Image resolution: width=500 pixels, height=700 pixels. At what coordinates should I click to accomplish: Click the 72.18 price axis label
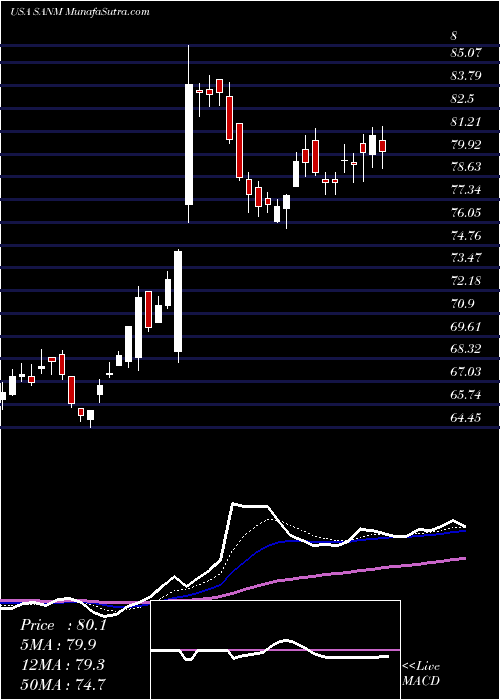pos(467,281)
